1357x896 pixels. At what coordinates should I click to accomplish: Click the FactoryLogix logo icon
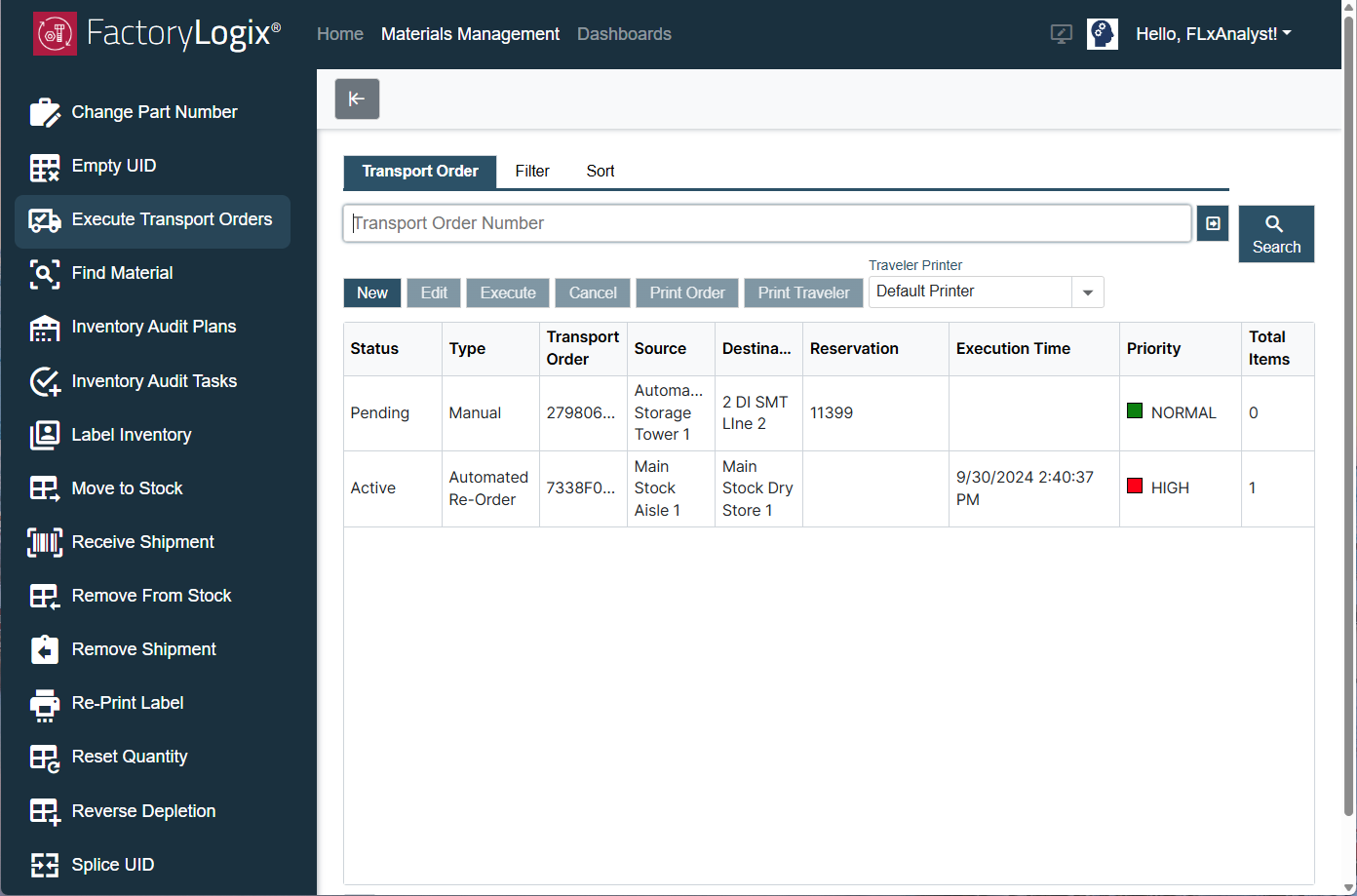[x=55, y=34]
